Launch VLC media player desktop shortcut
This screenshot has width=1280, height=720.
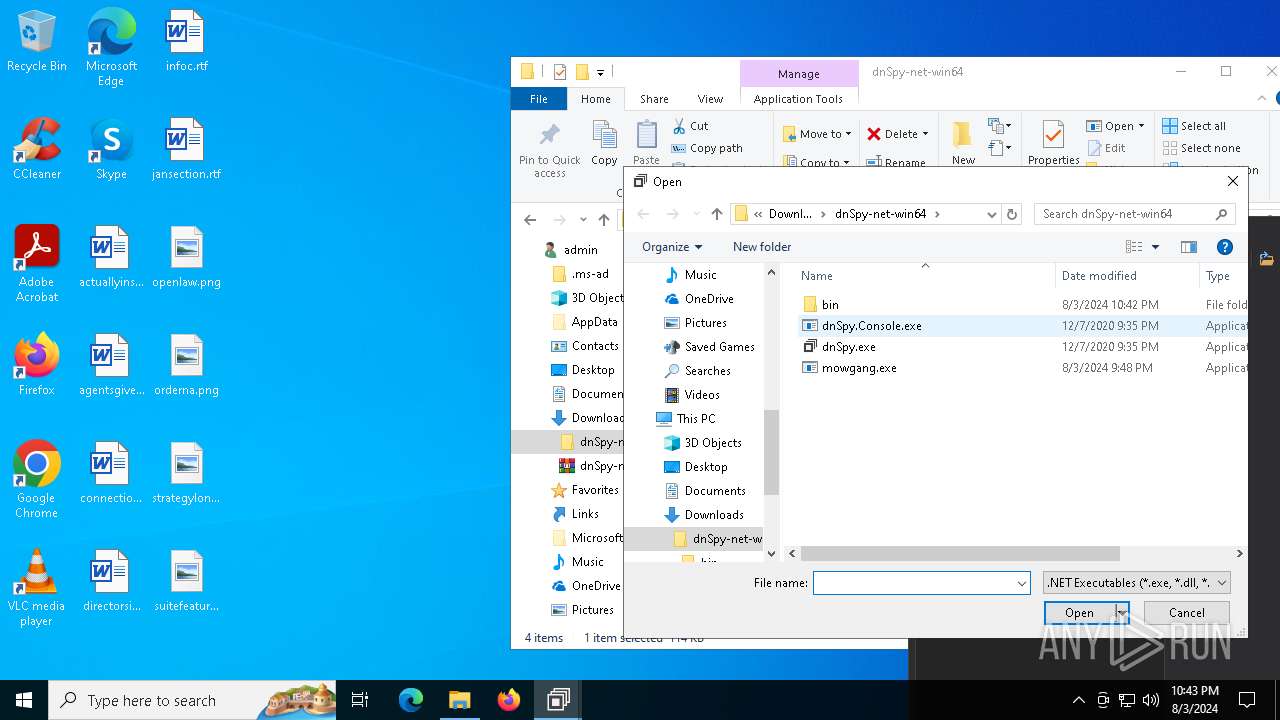point(37,588)
